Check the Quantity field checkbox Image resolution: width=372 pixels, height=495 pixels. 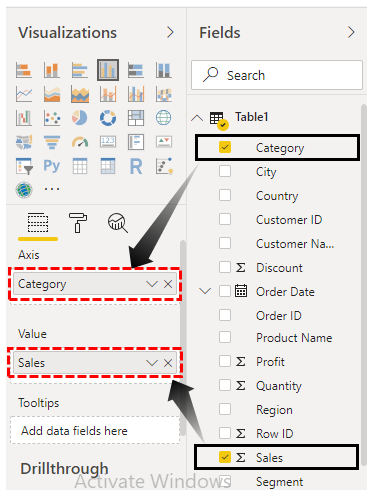(x=225, y=385)
